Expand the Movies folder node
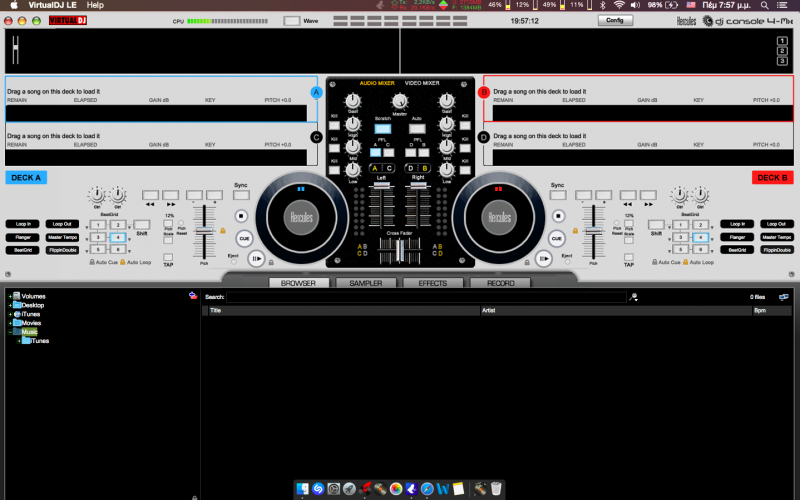The image size is (800, 500). [11, 323]
